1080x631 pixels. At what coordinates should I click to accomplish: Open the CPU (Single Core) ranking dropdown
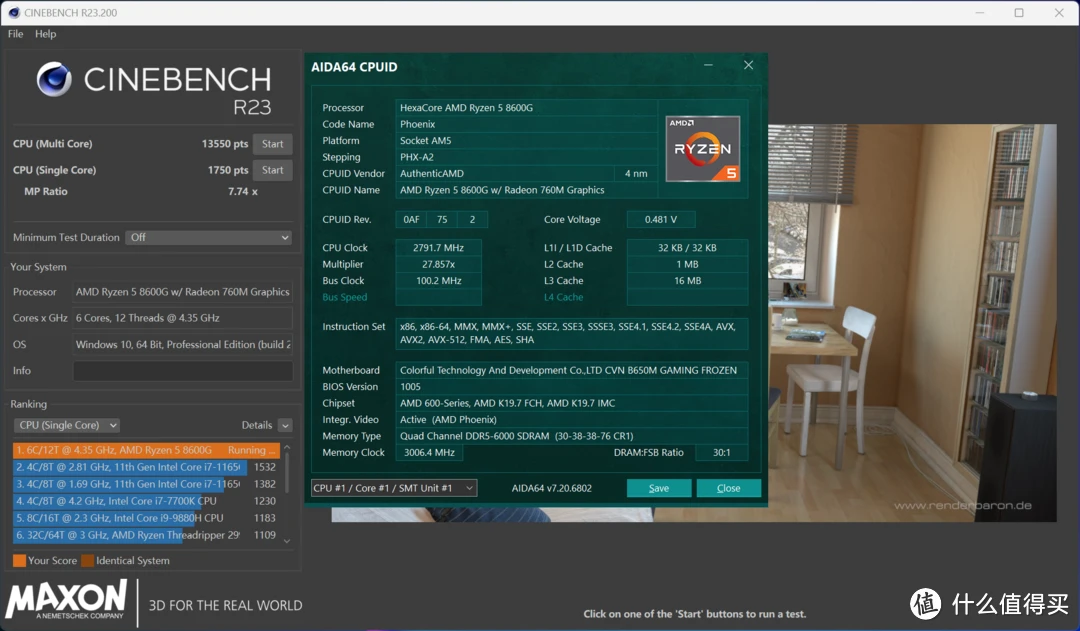(67, 425)
